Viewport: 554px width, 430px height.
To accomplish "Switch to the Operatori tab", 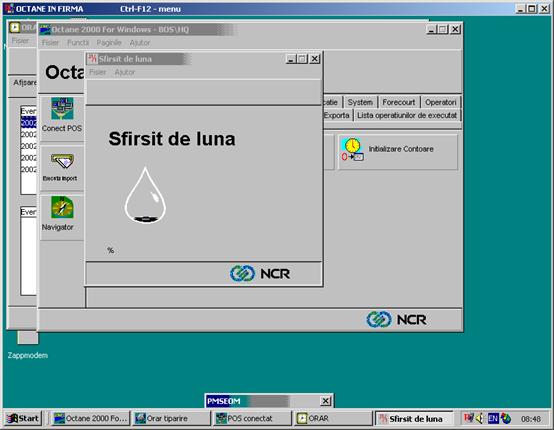I will (x=441, y=102).
